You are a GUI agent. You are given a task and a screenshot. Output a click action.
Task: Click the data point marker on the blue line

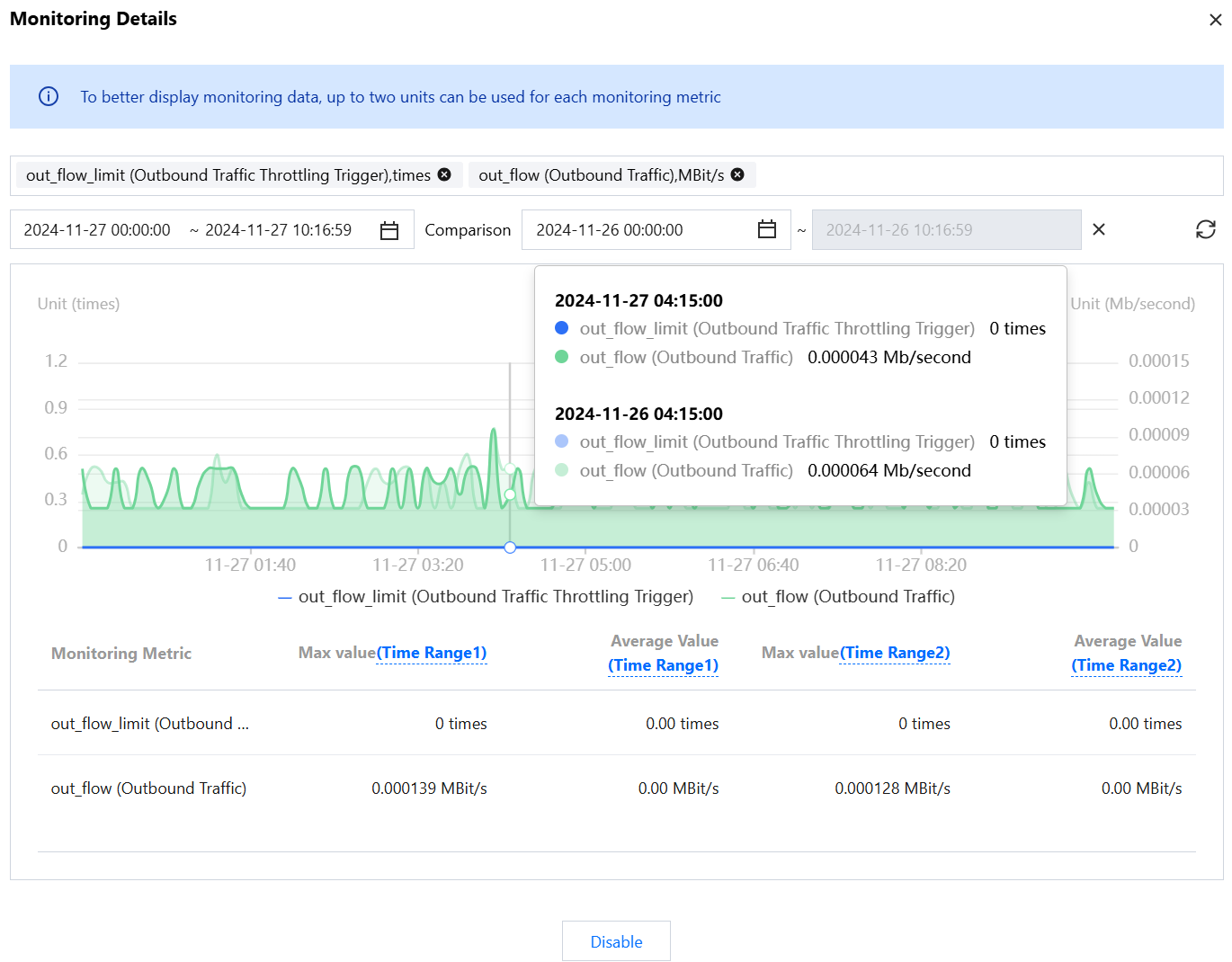(x=510, y=547)
